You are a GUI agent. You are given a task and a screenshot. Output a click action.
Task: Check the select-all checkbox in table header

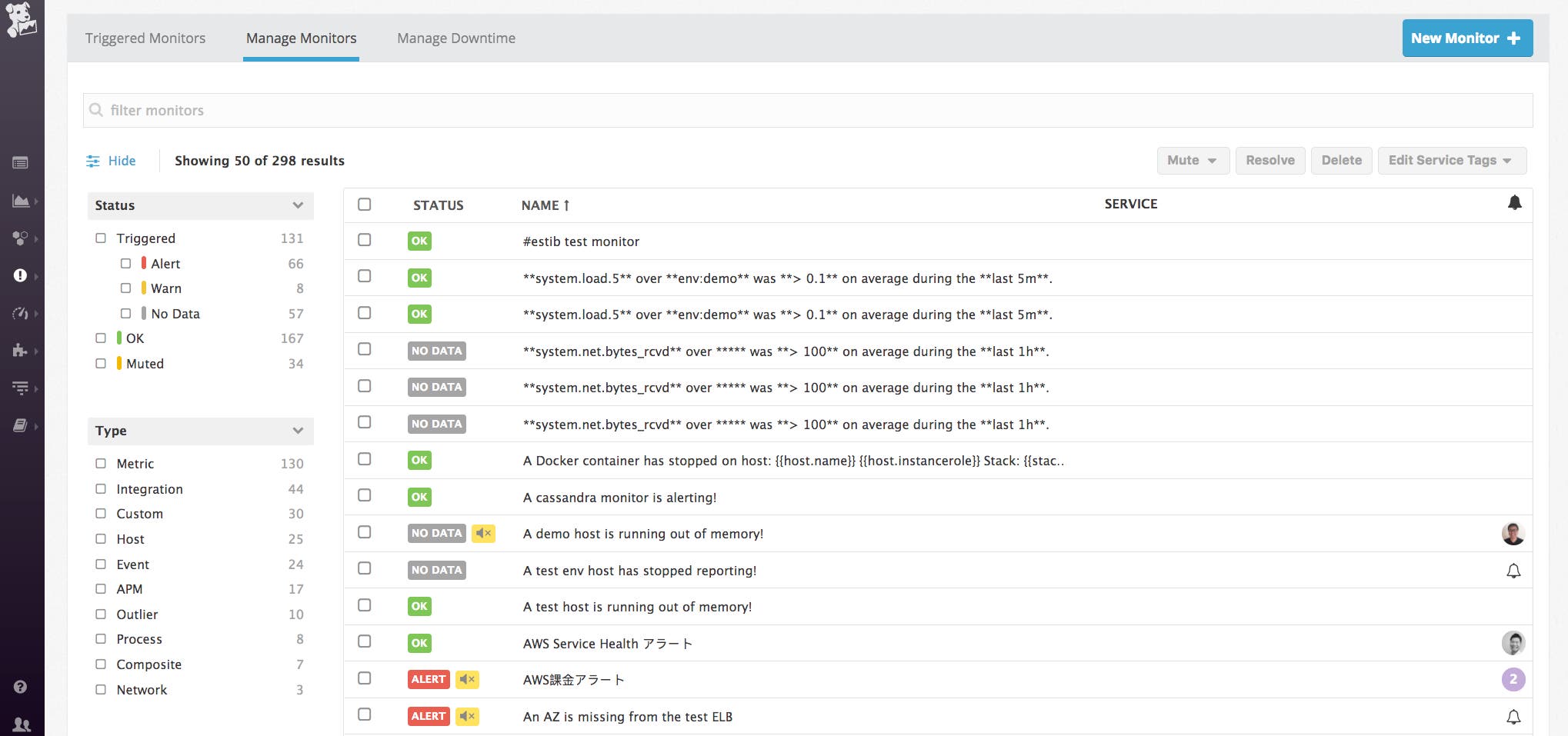(x=365, y=205)
